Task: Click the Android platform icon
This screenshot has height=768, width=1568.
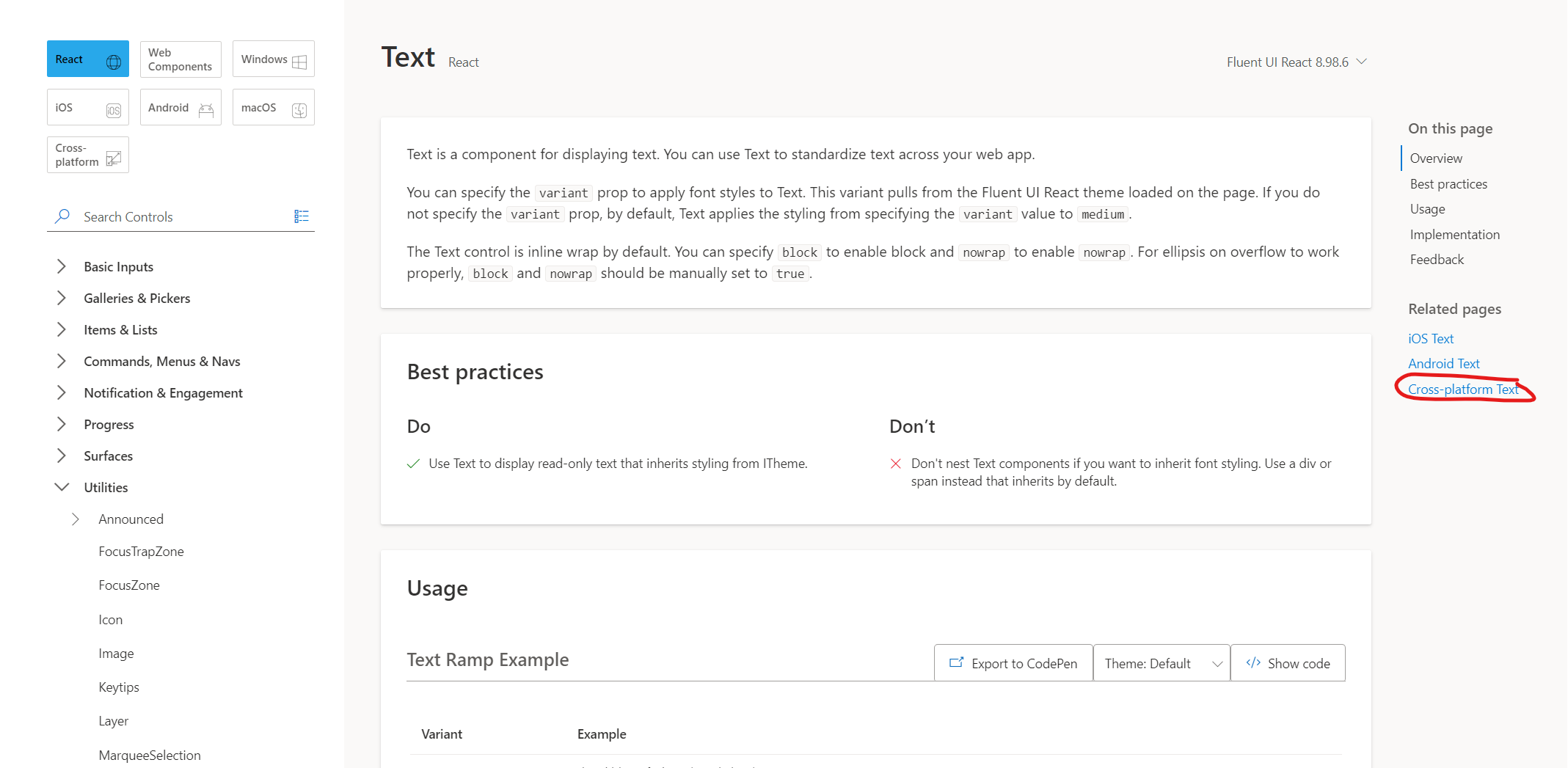Action: point(205,107)
